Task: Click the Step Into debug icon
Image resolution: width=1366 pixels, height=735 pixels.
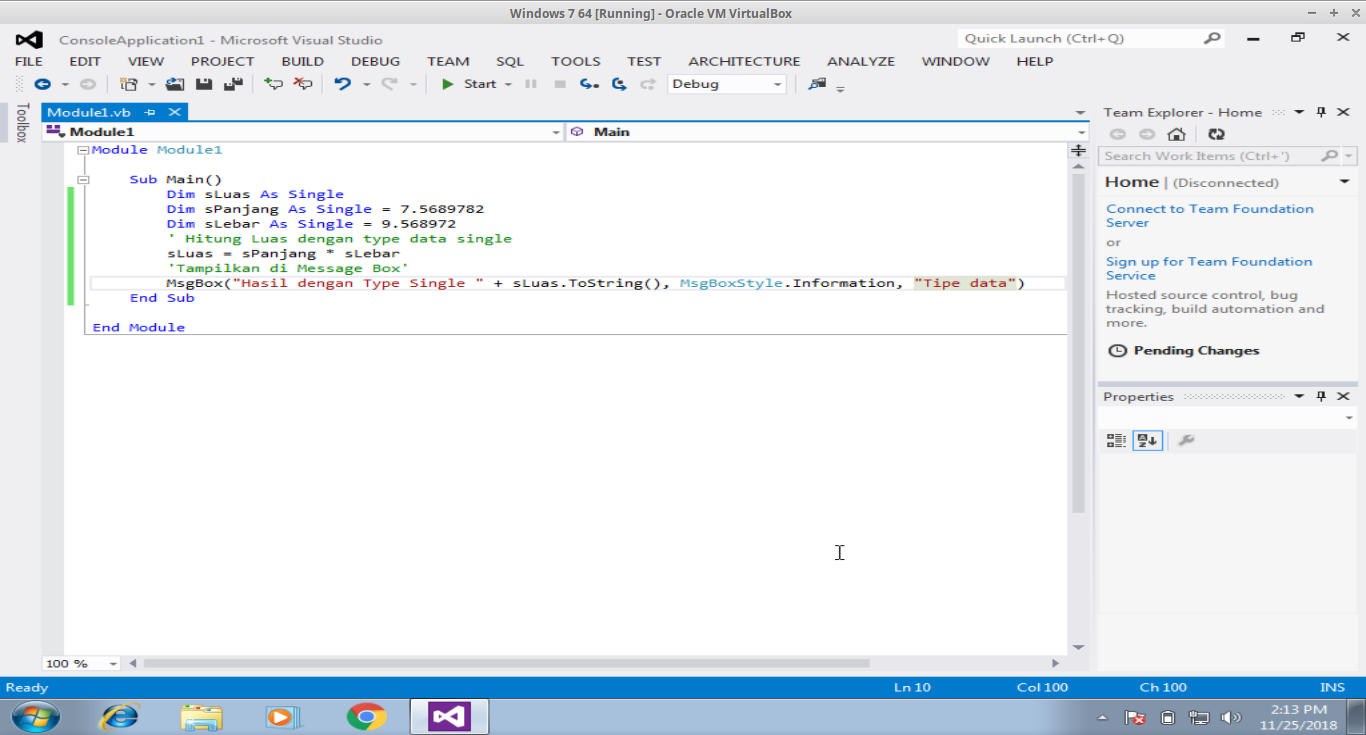Action: coord(589,84)
